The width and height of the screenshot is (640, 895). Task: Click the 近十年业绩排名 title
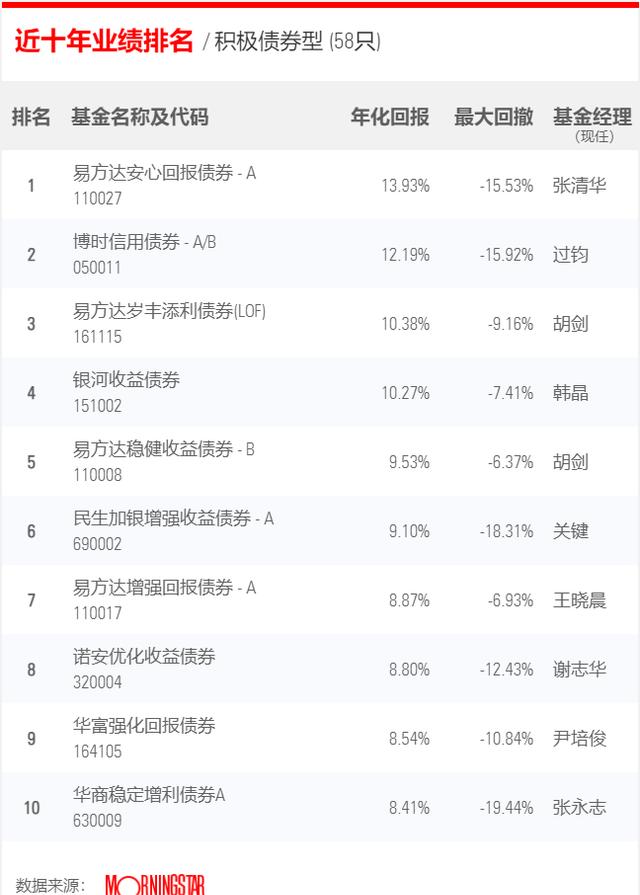(104, 41)
